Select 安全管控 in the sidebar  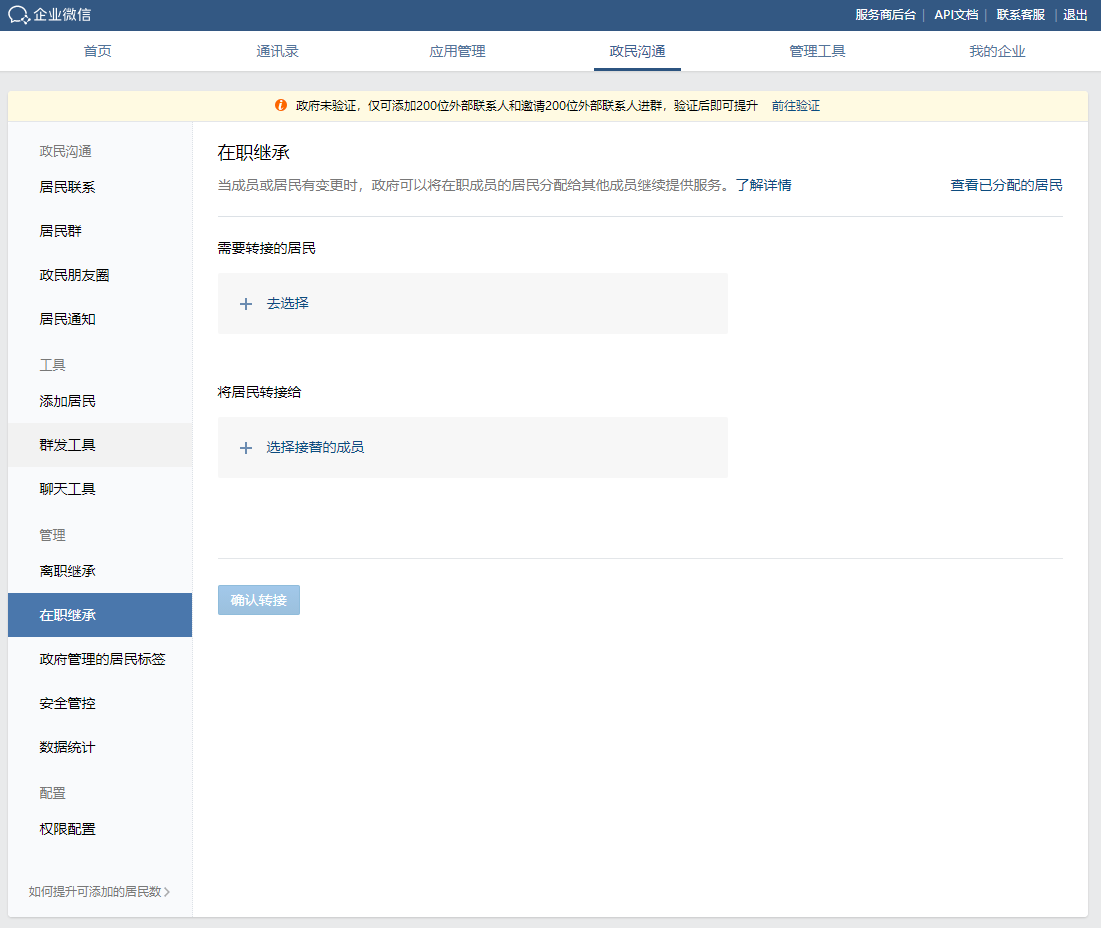click(100, 703)
